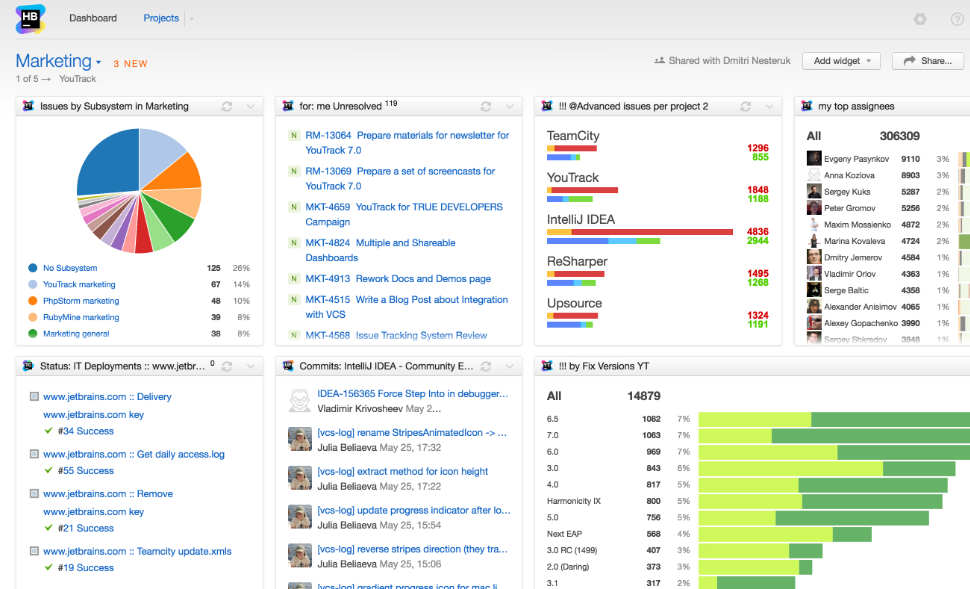Click the Upsource project heading
970x589 pixels.
(x=574, y=303)
